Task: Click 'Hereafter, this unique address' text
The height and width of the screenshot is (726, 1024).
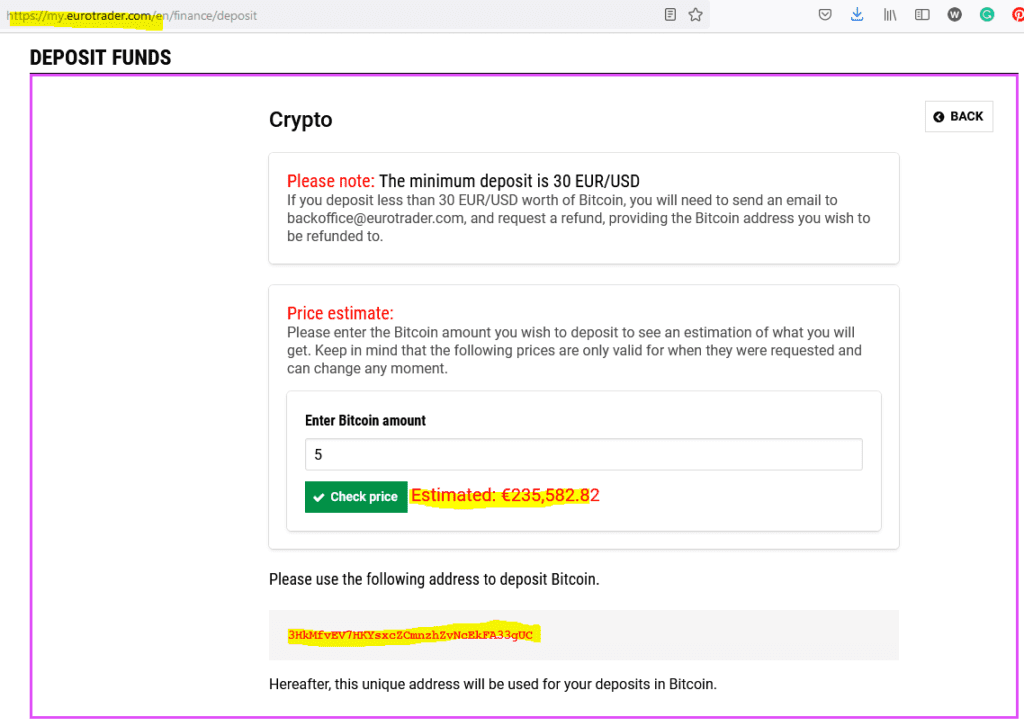Action: (x=492, y=684)
